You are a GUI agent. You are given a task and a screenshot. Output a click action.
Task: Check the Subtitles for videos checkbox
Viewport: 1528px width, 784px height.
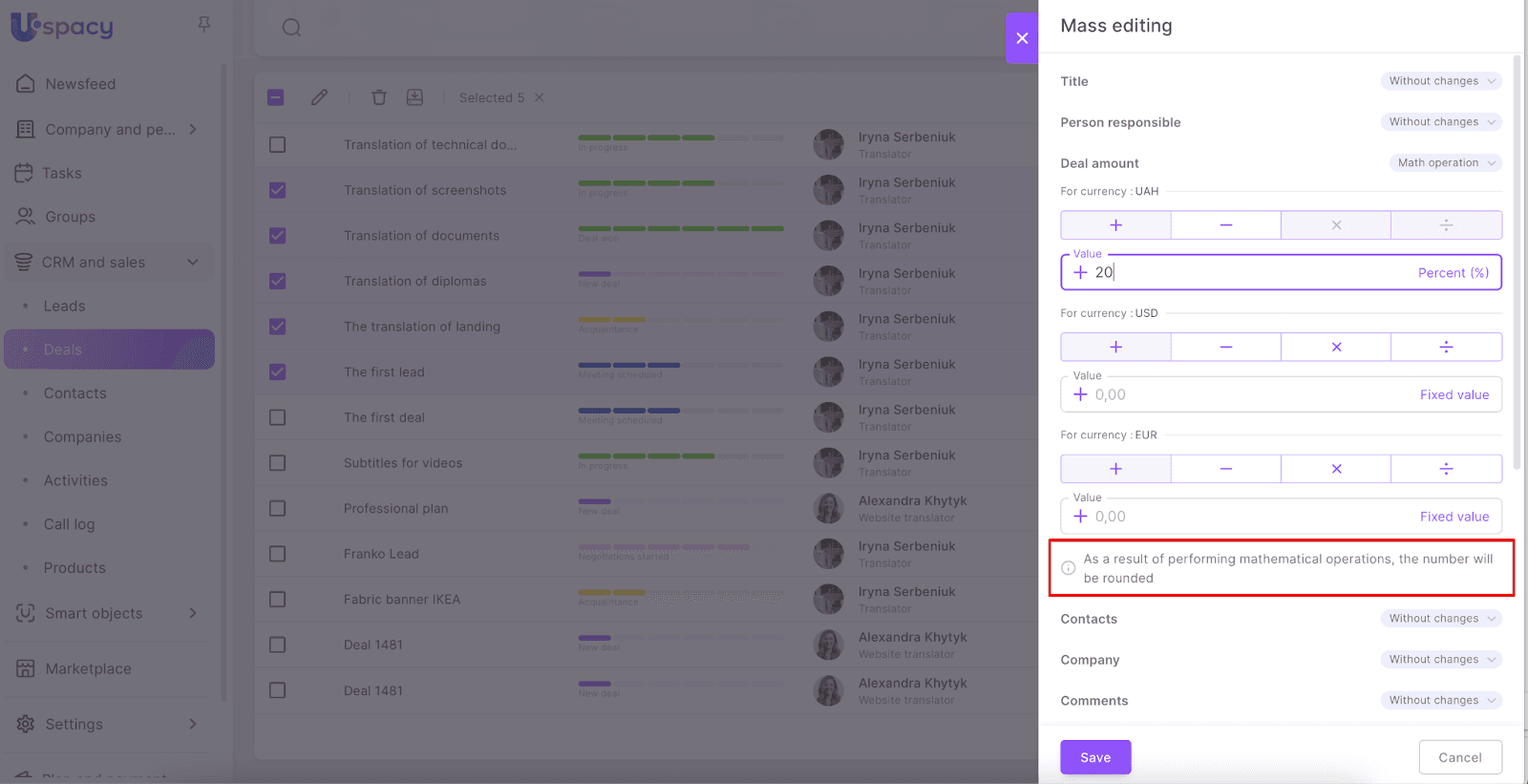(x=278, y=463)
